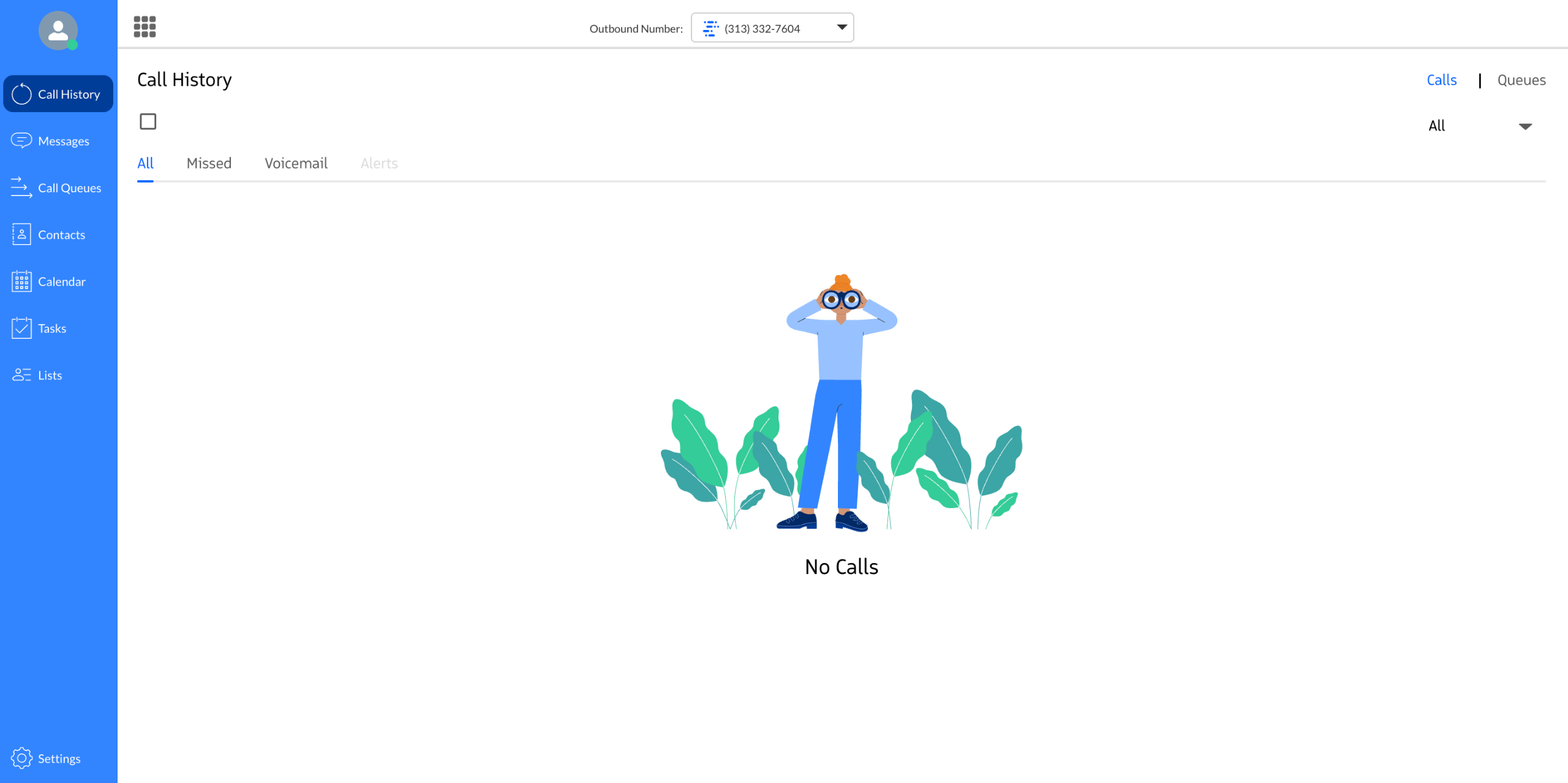Click the Lists people icon
Viewport: 1568px width, 783px height.
(21, 375)
